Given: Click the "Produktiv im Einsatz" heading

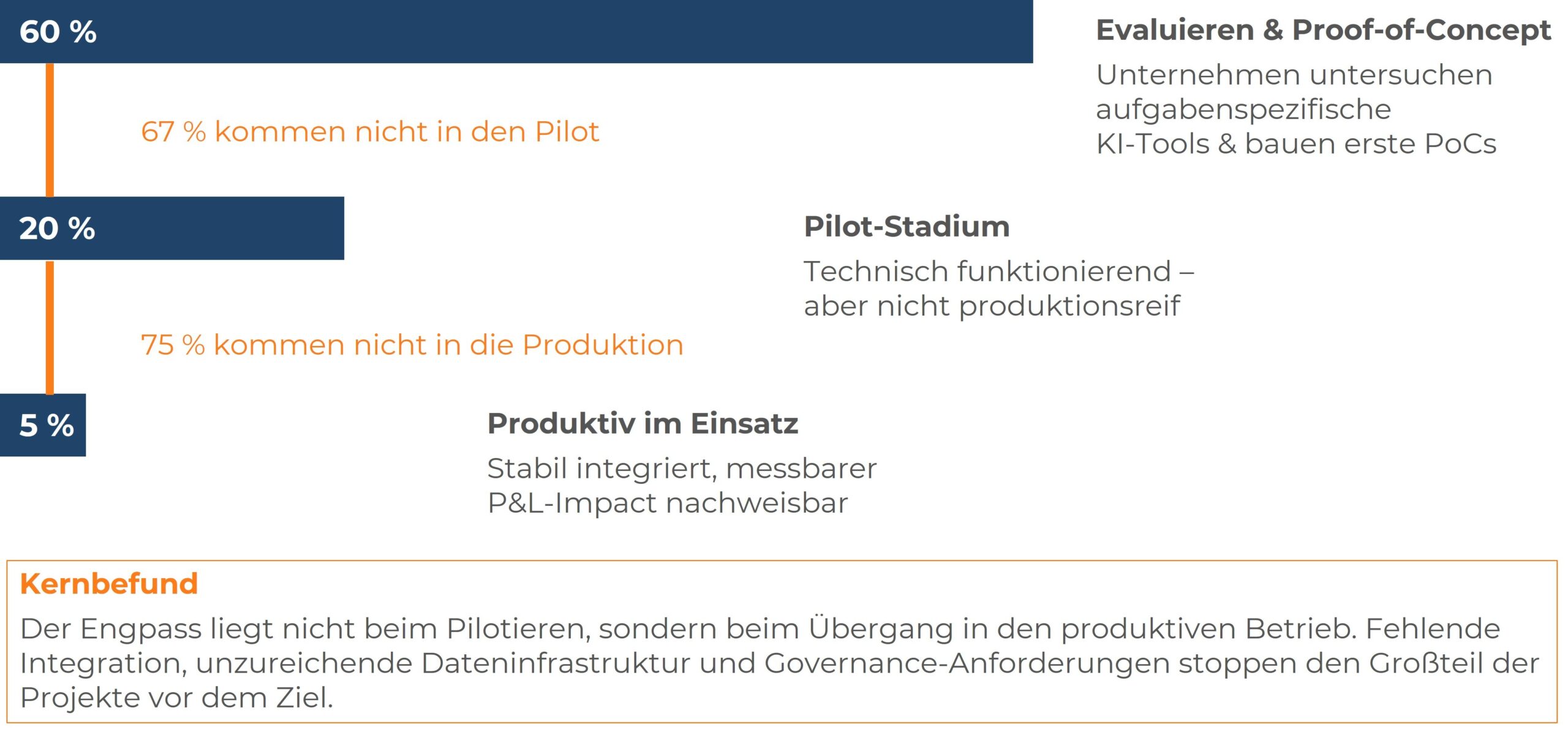Looking at the screenshot, I should point(643,423).
